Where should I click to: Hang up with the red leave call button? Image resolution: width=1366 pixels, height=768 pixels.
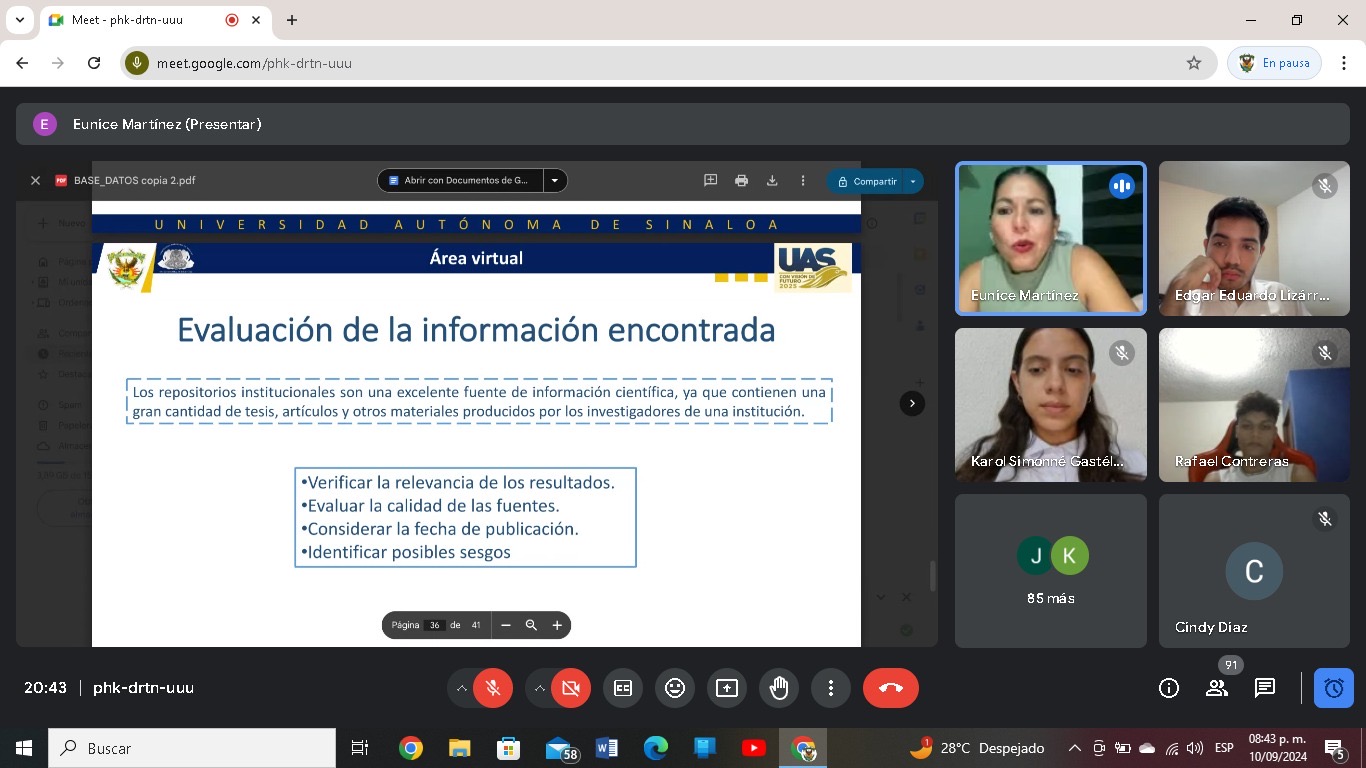(x=890, y=688)
